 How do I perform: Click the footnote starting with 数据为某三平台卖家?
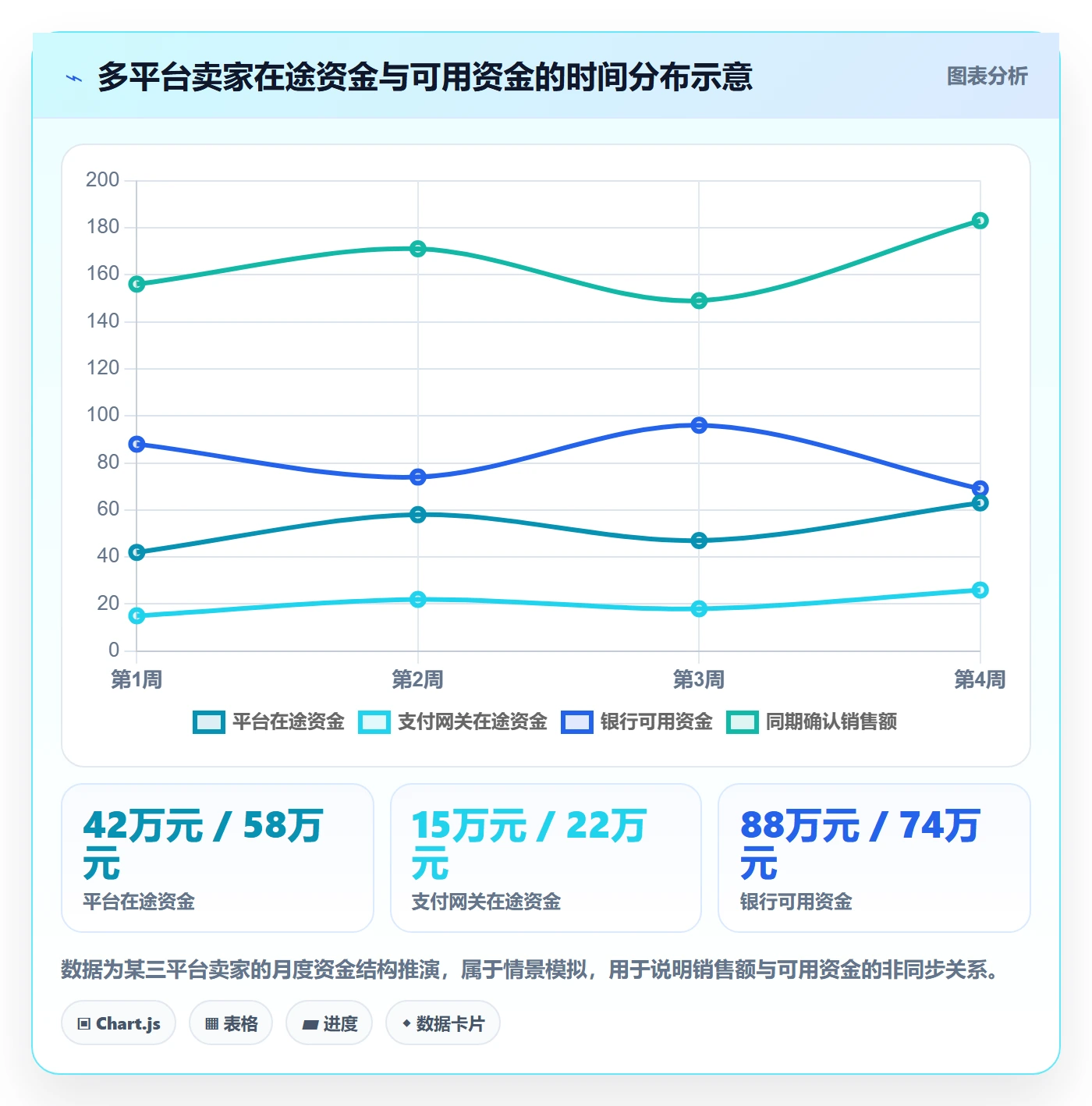tap(530, 970)
